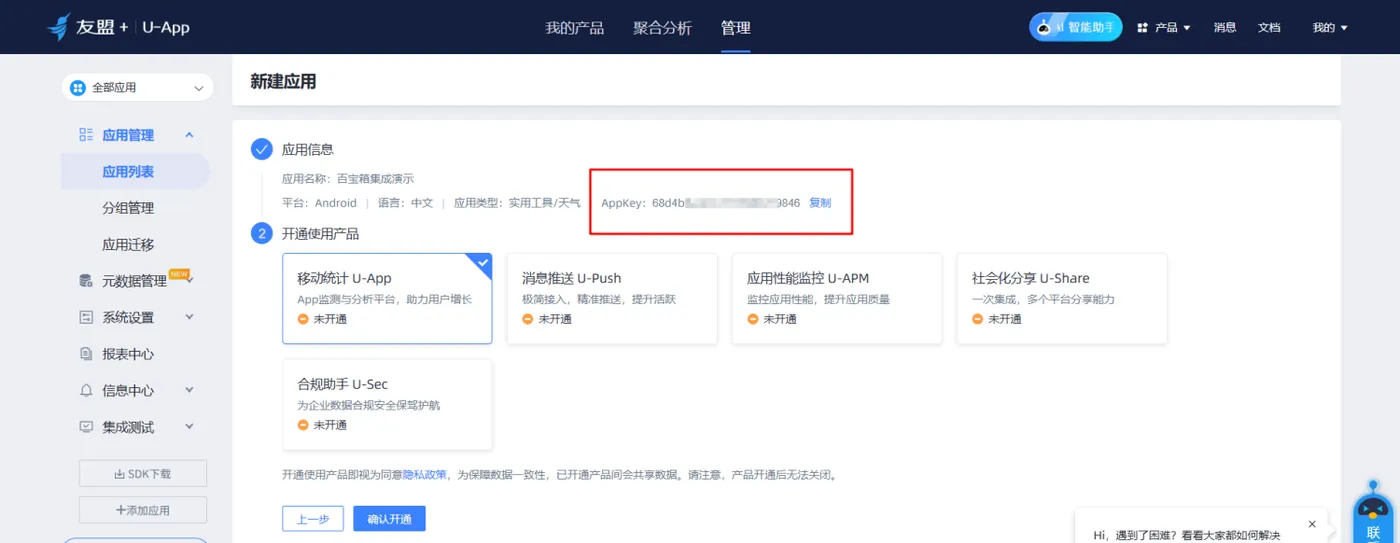Viewport: 1400px width, 543px height.
Task: Click the 全部应用 blue grid icon
Action: click(x=78, y=88)
